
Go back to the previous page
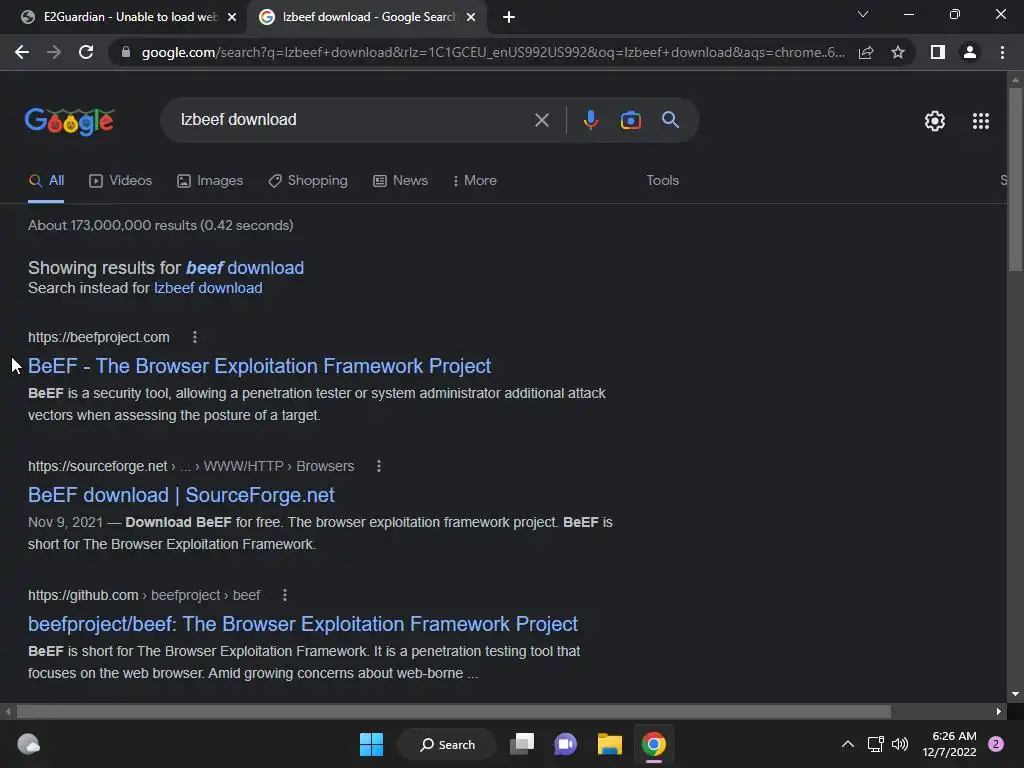[22, 52]
